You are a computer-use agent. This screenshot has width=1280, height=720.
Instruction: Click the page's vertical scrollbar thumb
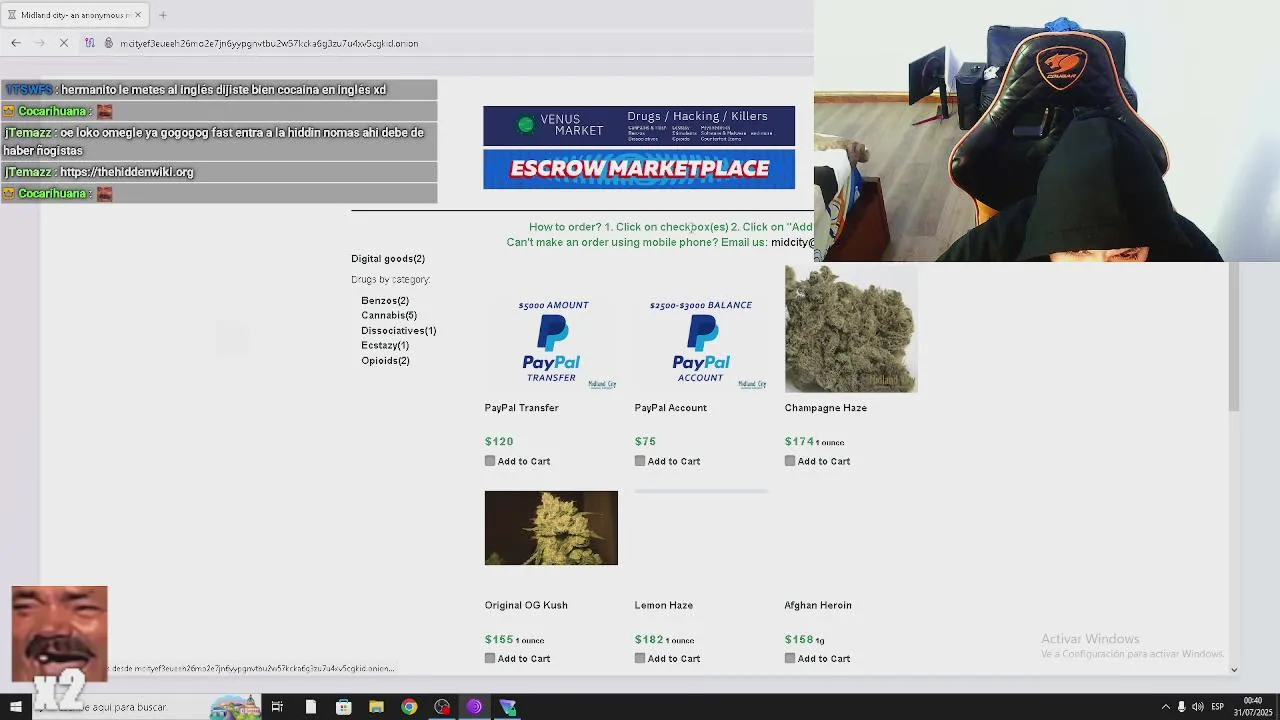tap(1234, 335)
